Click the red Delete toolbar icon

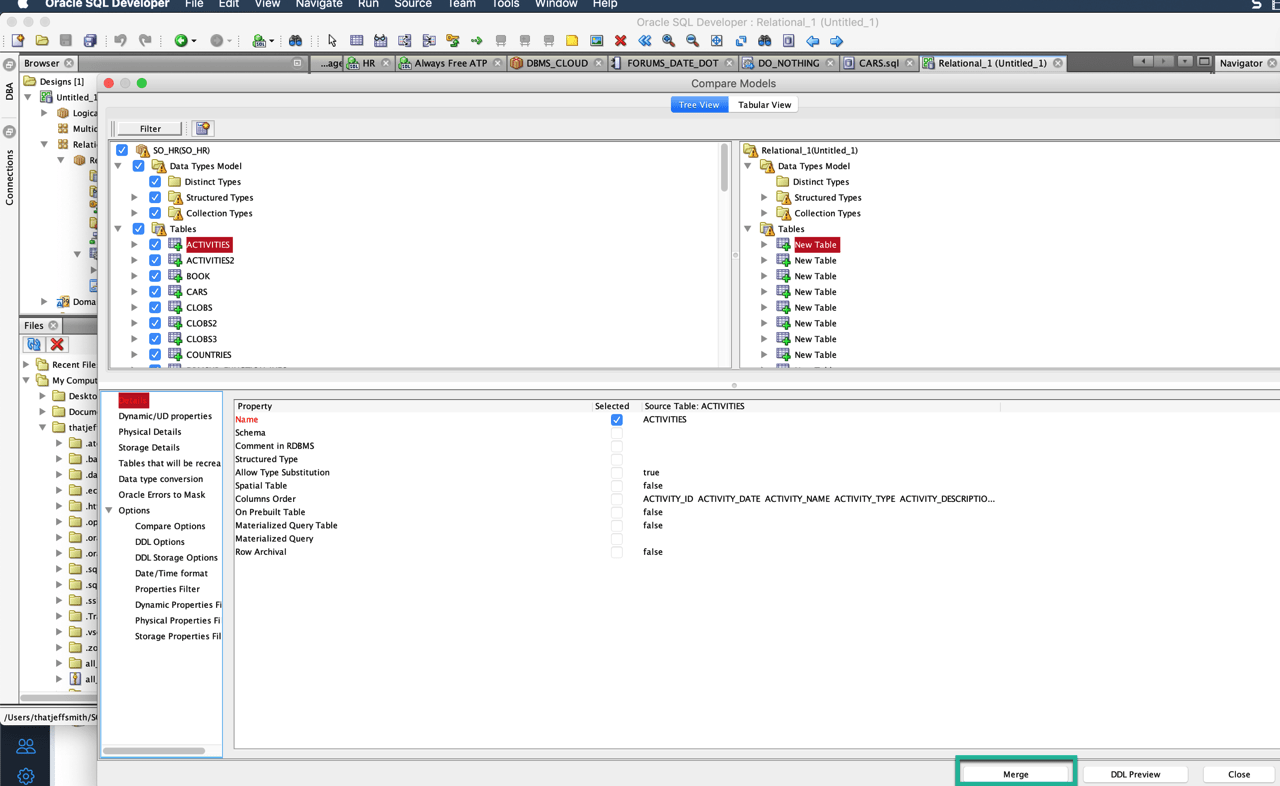[619, 40]
